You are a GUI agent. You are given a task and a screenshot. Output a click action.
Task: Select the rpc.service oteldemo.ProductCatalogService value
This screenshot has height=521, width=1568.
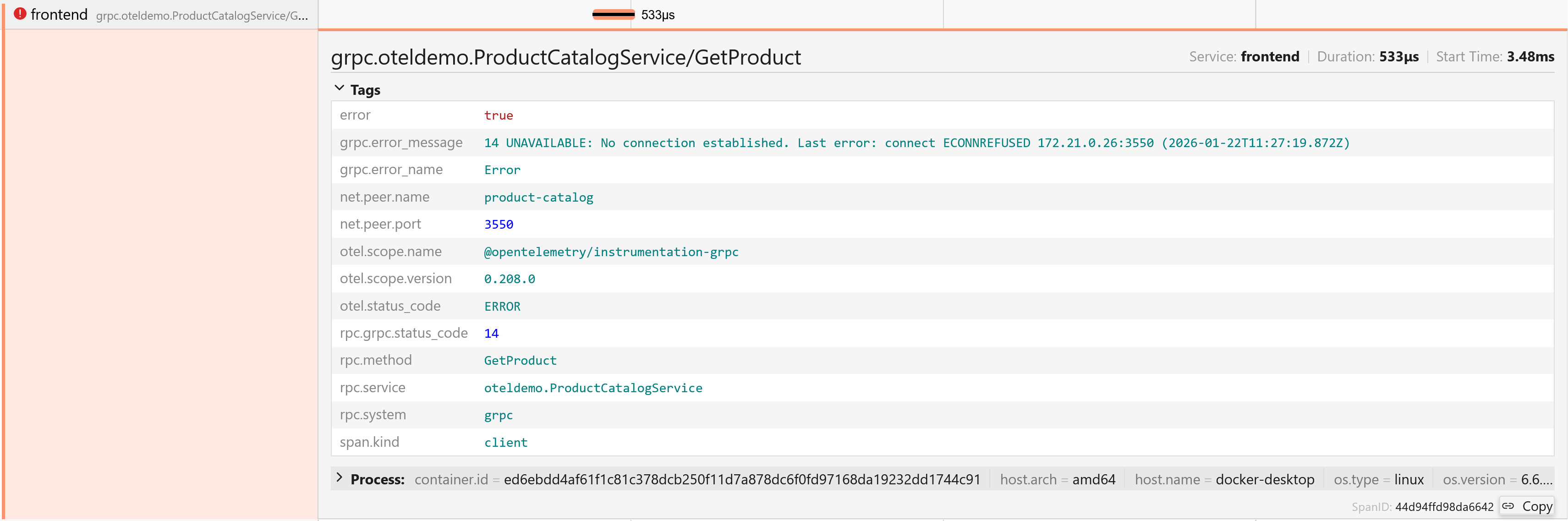(592, 388)
